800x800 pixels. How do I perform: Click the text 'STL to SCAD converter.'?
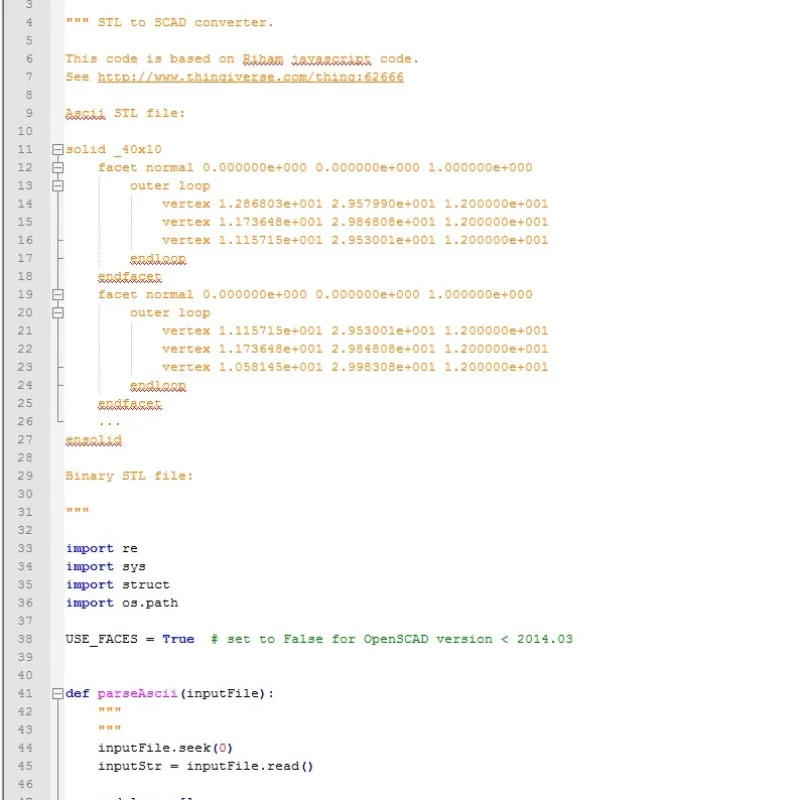[186, 22]
